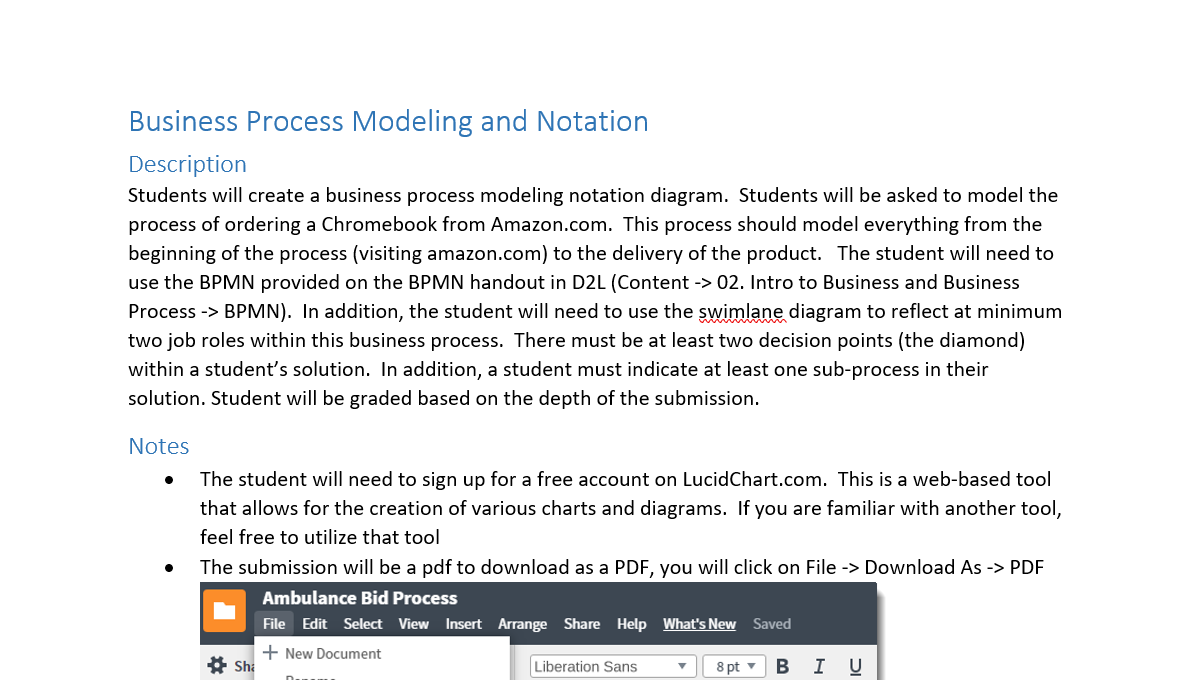Click the gear settings icon
The height and width of the screenshot is (680, 1182).
tap(216, 664)
